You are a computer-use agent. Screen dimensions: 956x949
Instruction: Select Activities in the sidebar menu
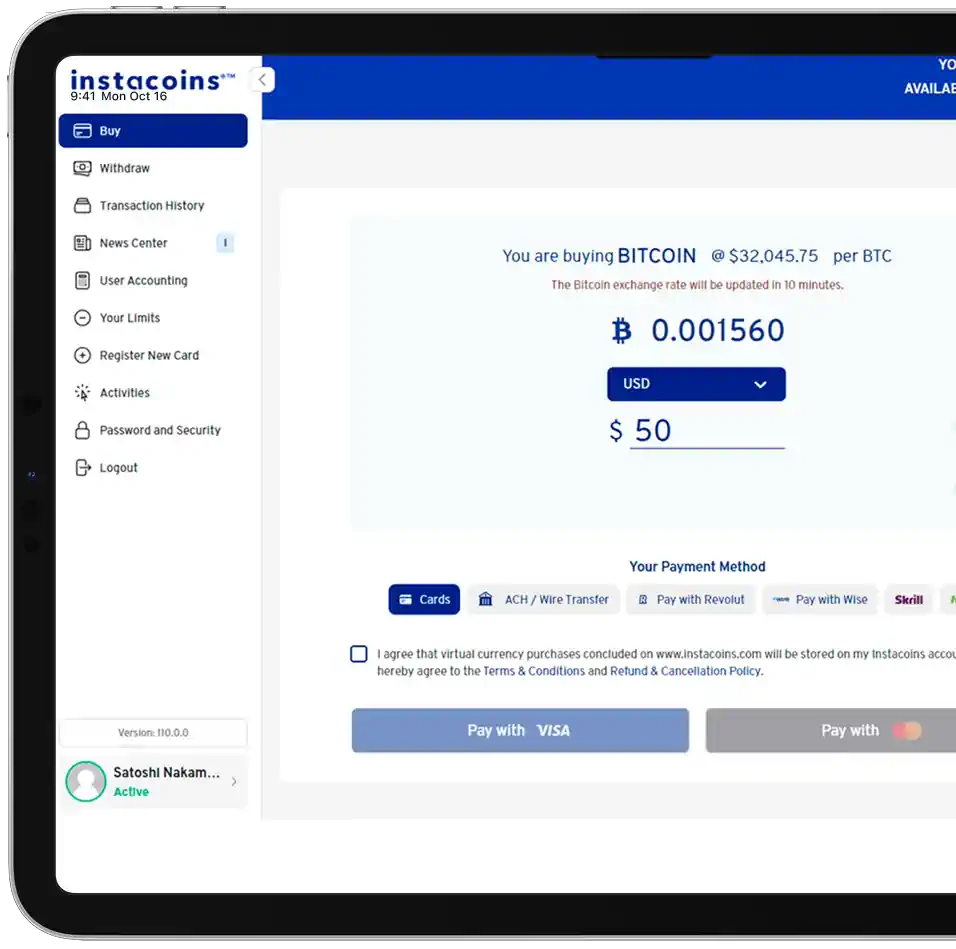pyautogui.click(x=124, y=393)
